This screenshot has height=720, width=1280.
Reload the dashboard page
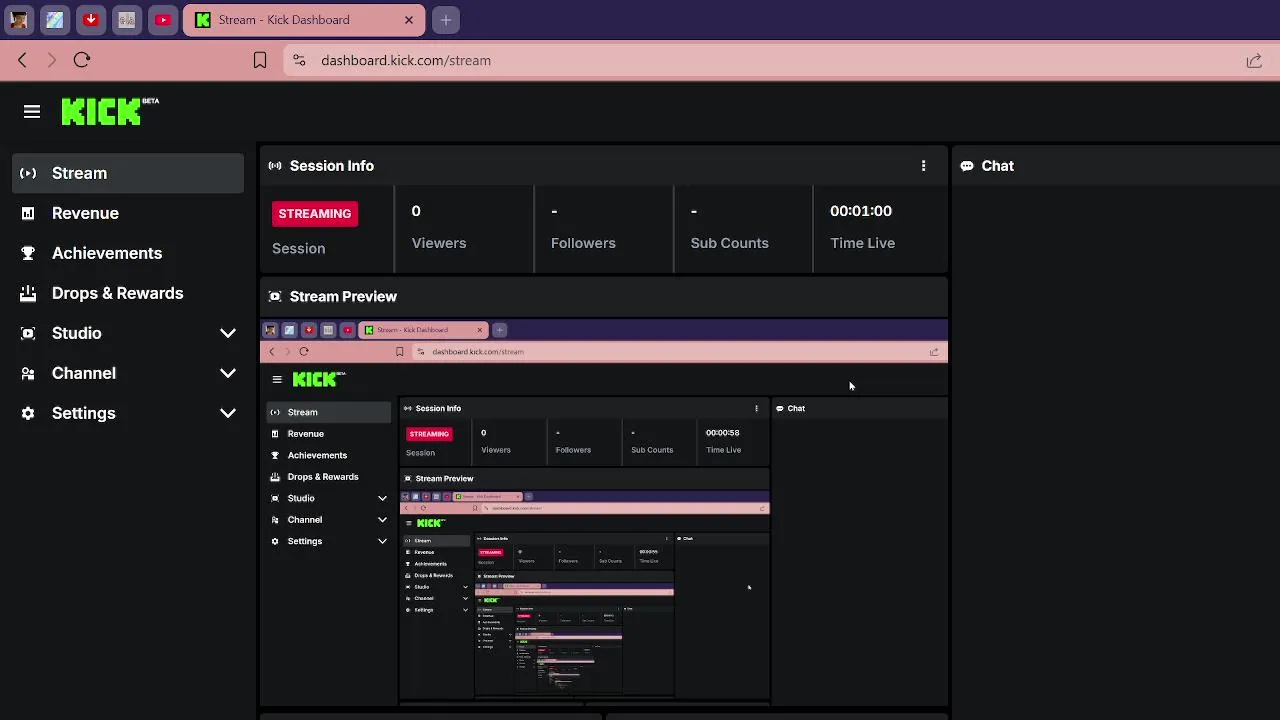point(82,60)
